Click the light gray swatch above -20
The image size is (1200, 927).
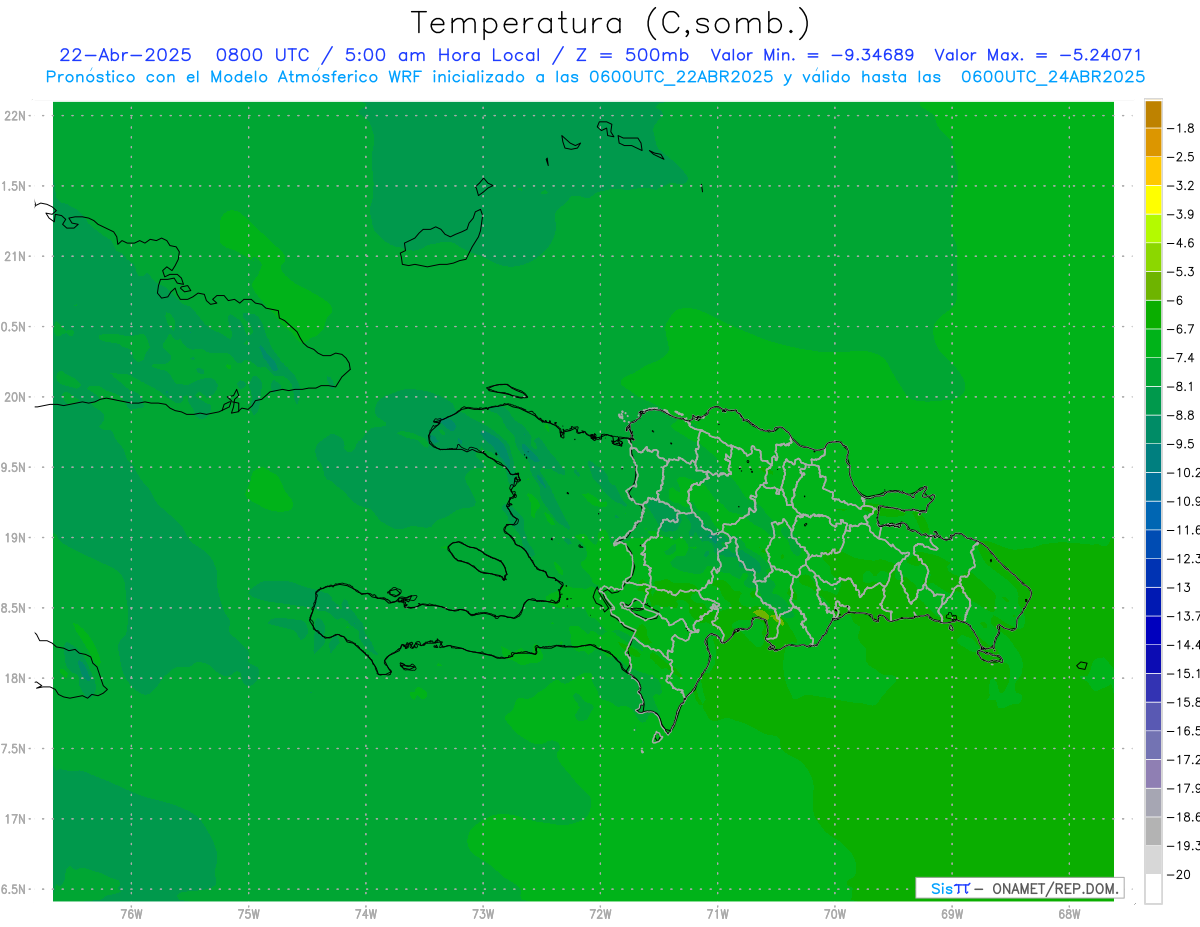pyautogui.click(x=1153, y=860)
